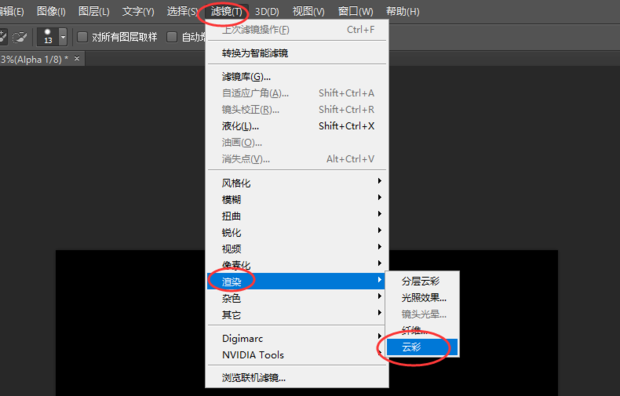The height and width of the screenshot is (396, 620).
Task: Apply the 分层云彩 render filter
Action: 422,281
